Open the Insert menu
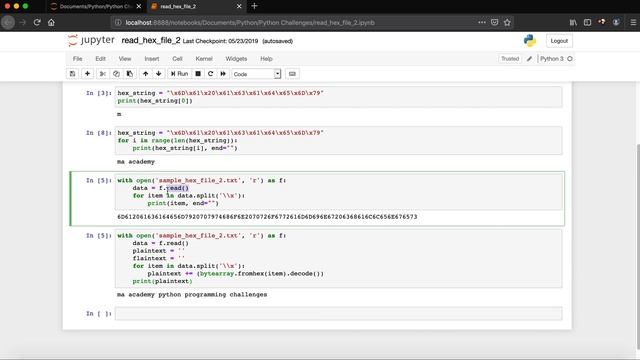 [152, 59]
